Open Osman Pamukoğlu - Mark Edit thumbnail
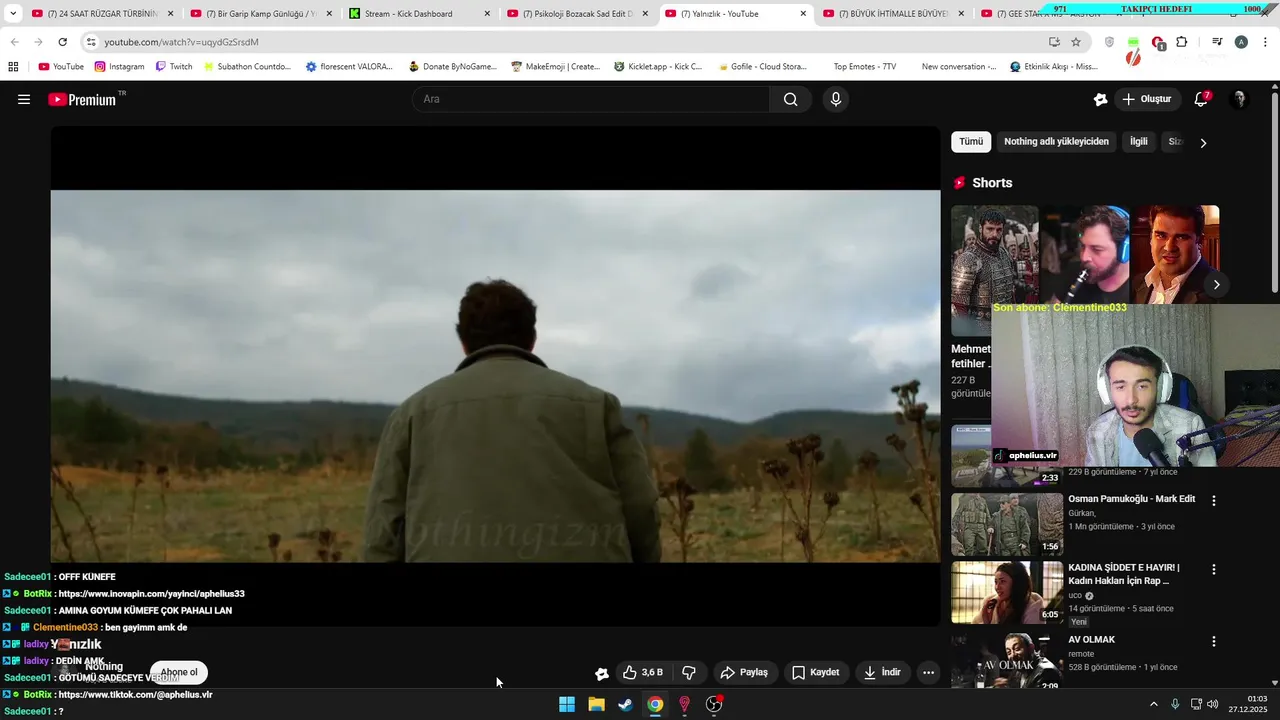 [1007, 524]
